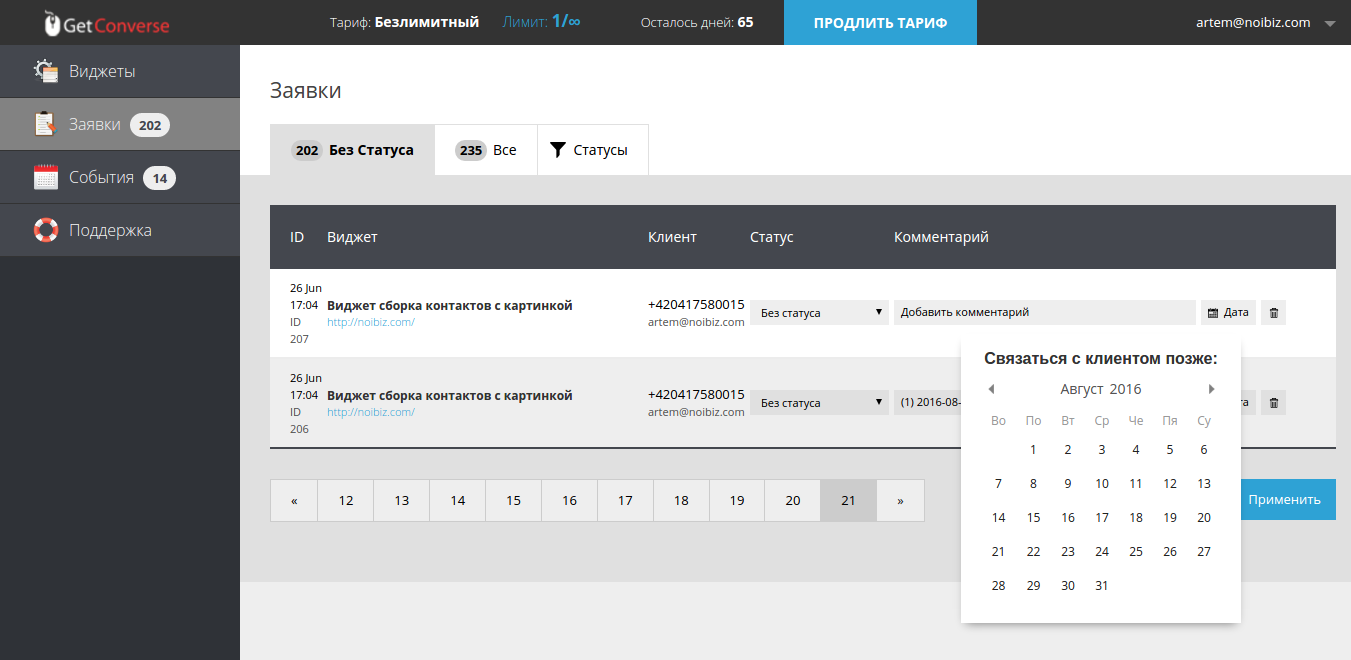Viewport: 1351px width, 660px height.
Task: Click the GetConverse logo
Action: pyautogui.click(x=107, y=23)
